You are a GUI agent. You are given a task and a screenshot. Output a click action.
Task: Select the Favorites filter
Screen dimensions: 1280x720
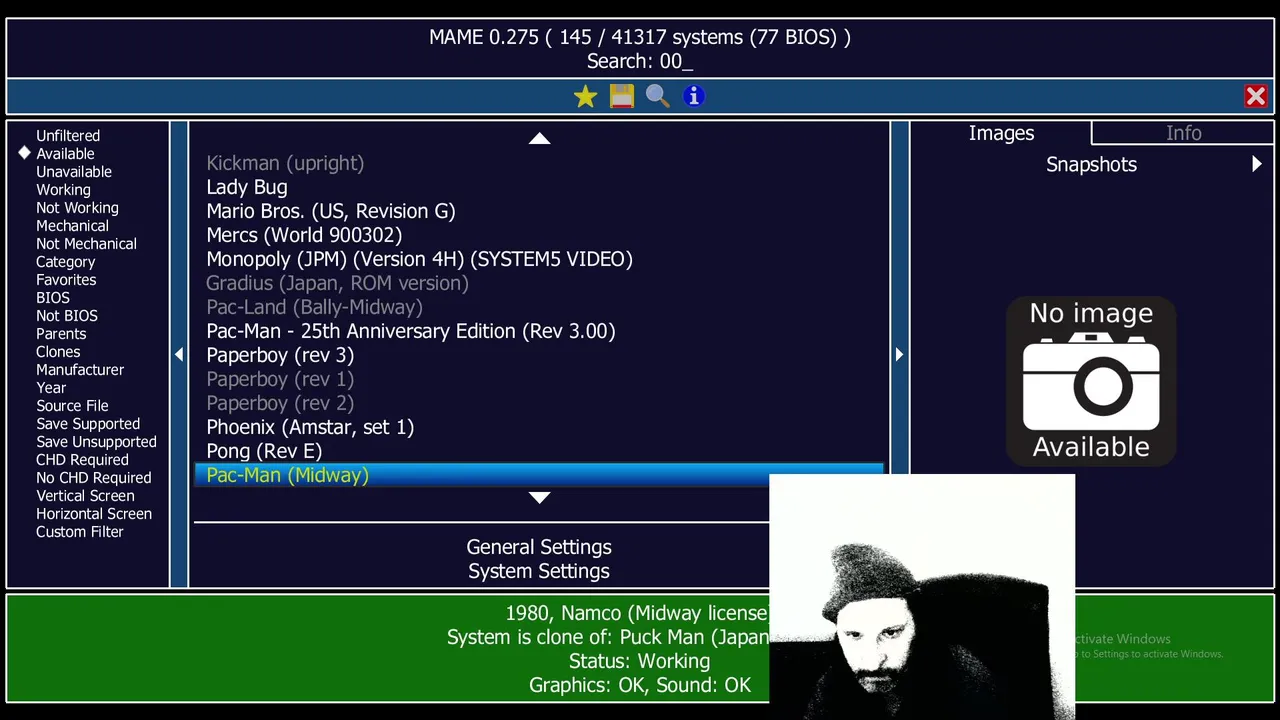pyautogui.click(x=66, y=280)
